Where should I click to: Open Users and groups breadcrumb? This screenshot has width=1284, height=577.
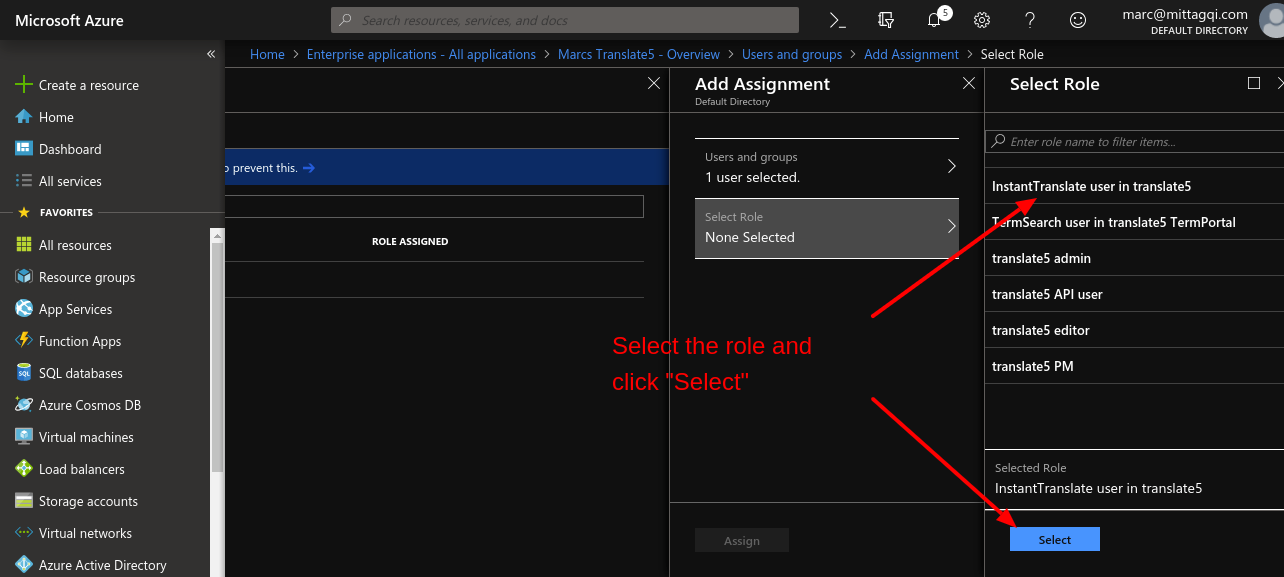coord(792,54)
